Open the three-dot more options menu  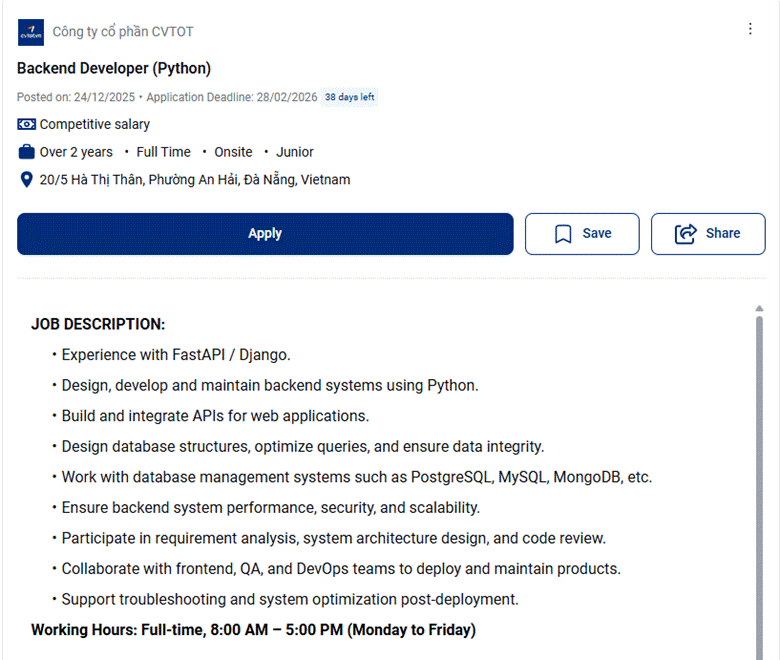point(750,29)
